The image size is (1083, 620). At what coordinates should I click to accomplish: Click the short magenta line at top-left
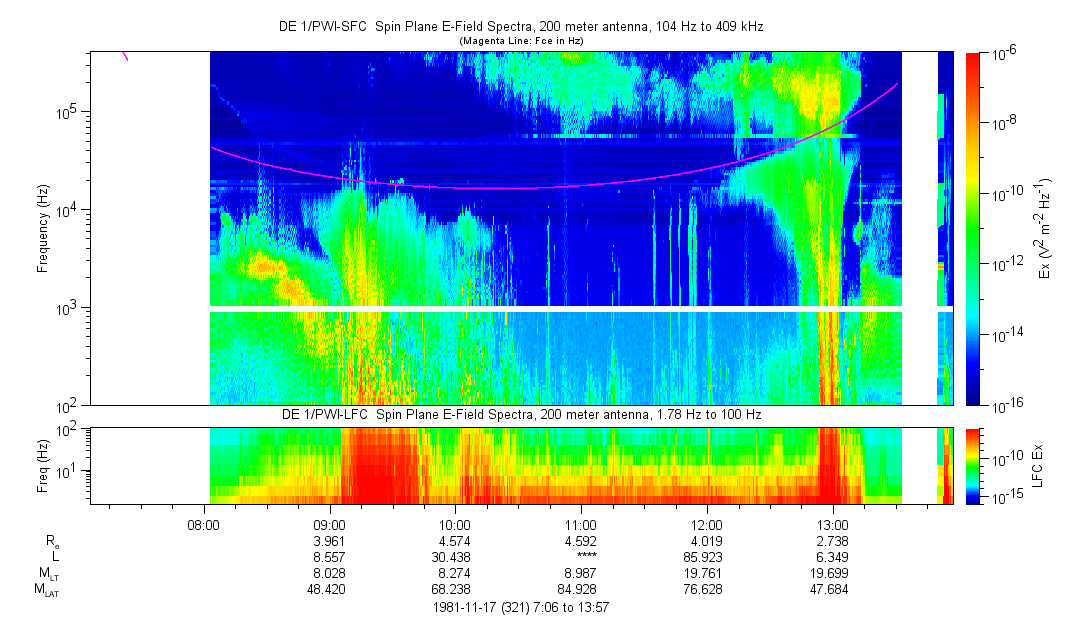pyautogui.click(x=125, y=56)
